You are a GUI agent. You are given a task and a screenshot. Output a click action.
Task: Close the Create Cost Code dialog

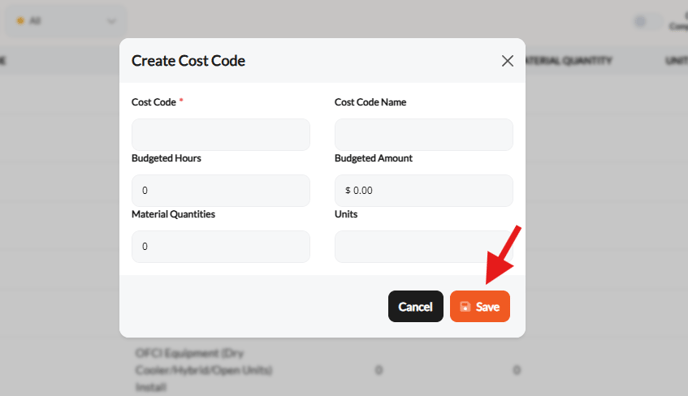coord(507,61)
